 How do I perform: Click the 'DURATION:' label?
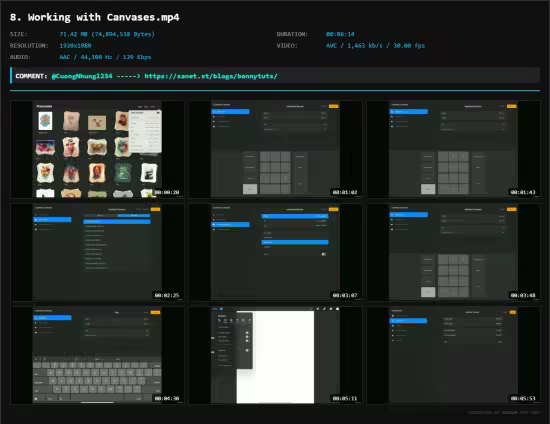(292, 34)
